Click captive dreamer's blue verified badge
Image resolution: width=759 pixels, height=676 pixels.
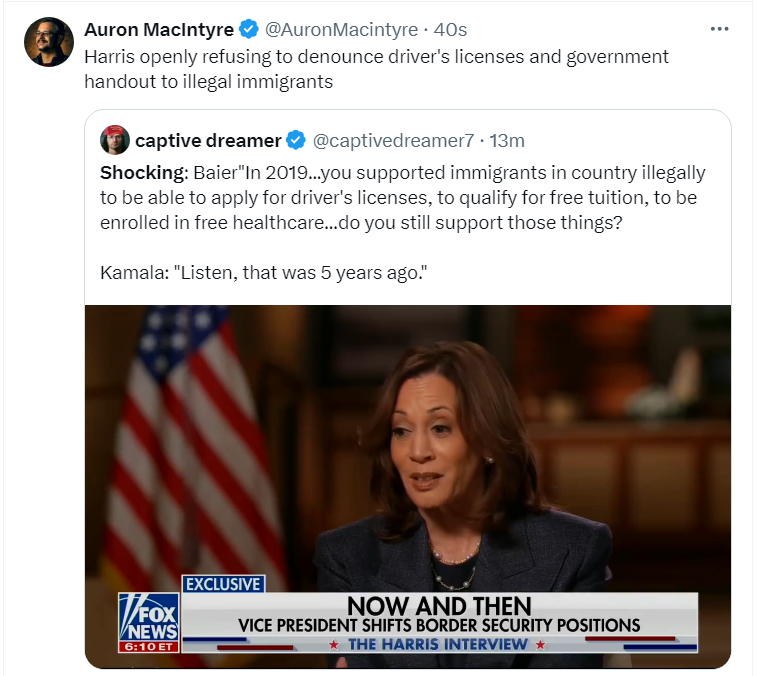point(296,140)
